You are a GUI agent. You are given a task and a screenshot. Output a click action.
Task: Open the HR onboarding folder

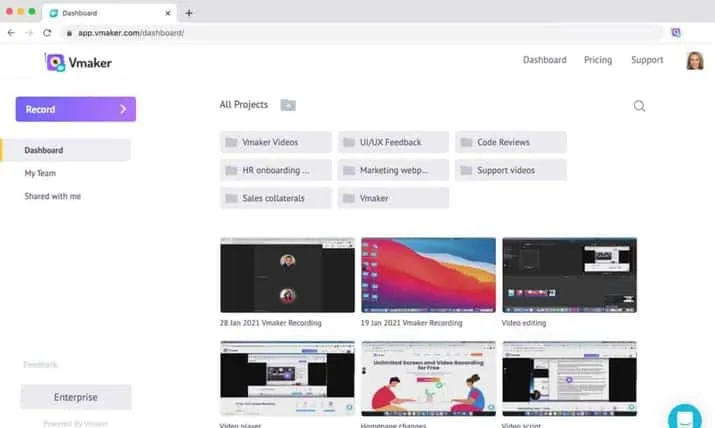pyautogui.click(x=276, y=170)
